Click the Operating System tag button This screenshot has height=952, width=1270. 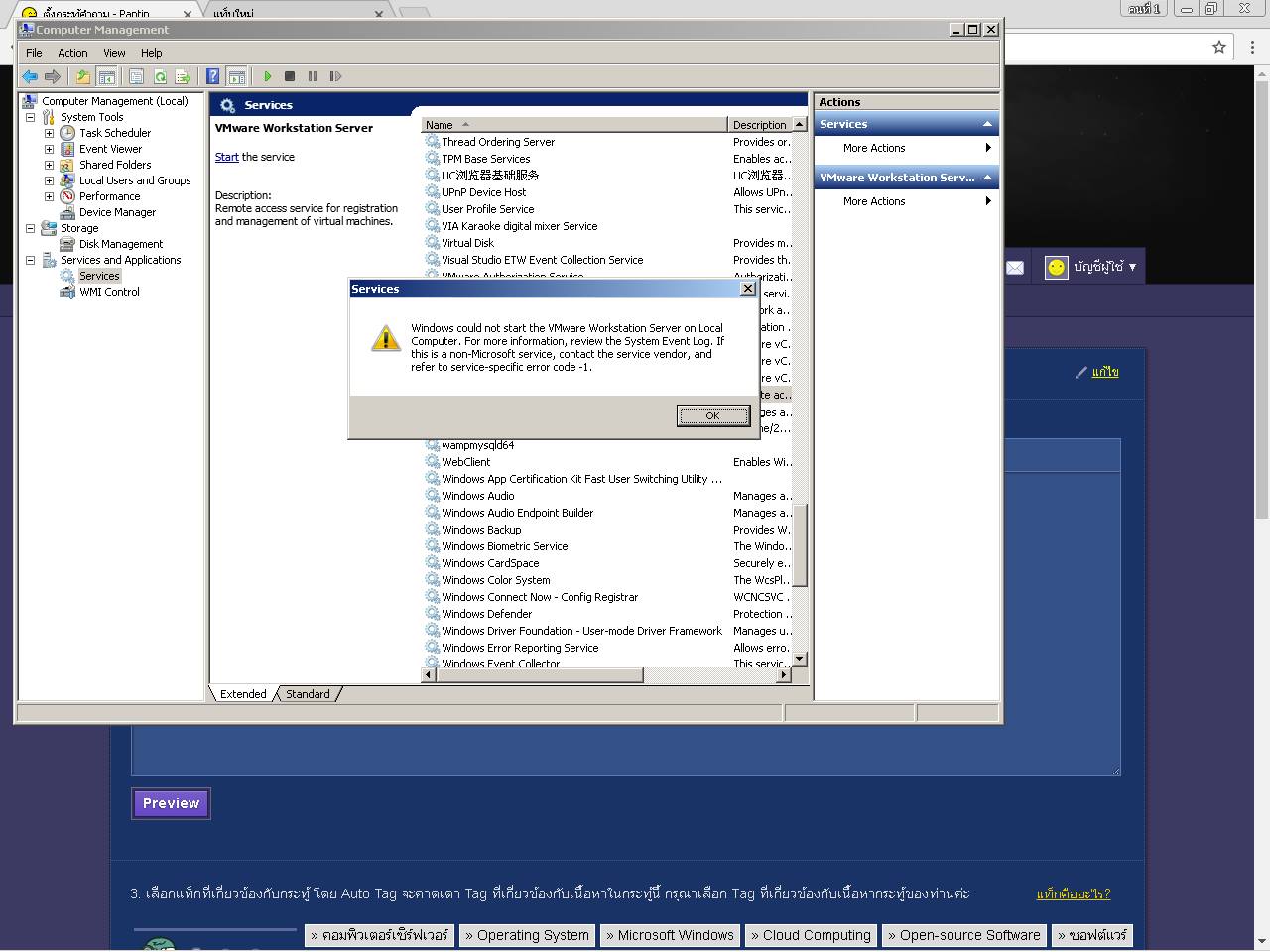pos(527,935)
